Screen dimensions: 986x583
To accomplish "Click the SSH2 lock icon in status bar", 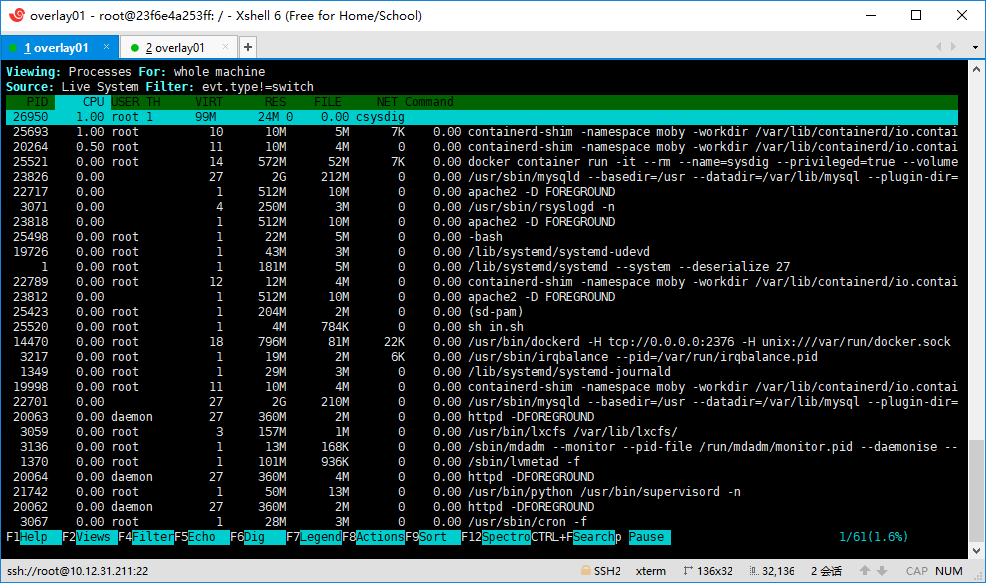I will (585, 570).
